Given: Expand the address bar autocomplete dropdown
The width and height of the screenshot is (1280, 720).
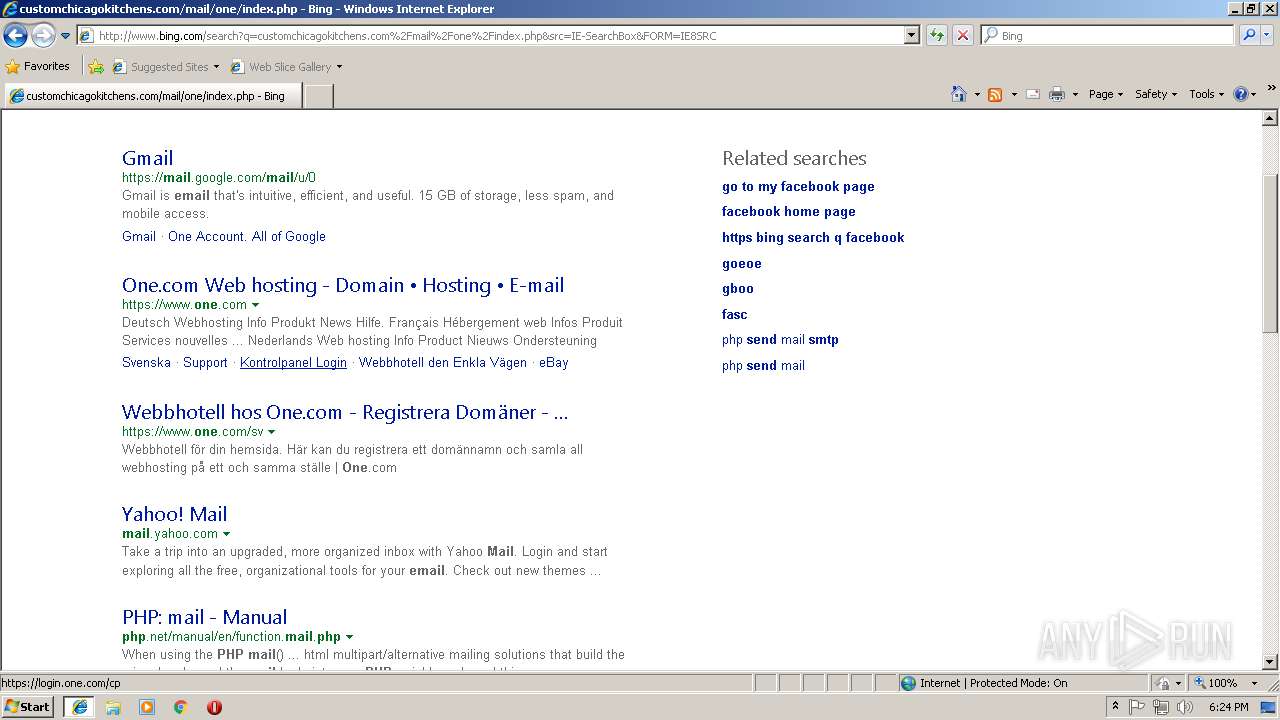Looking at the screenshot, I should pos(911,35).
